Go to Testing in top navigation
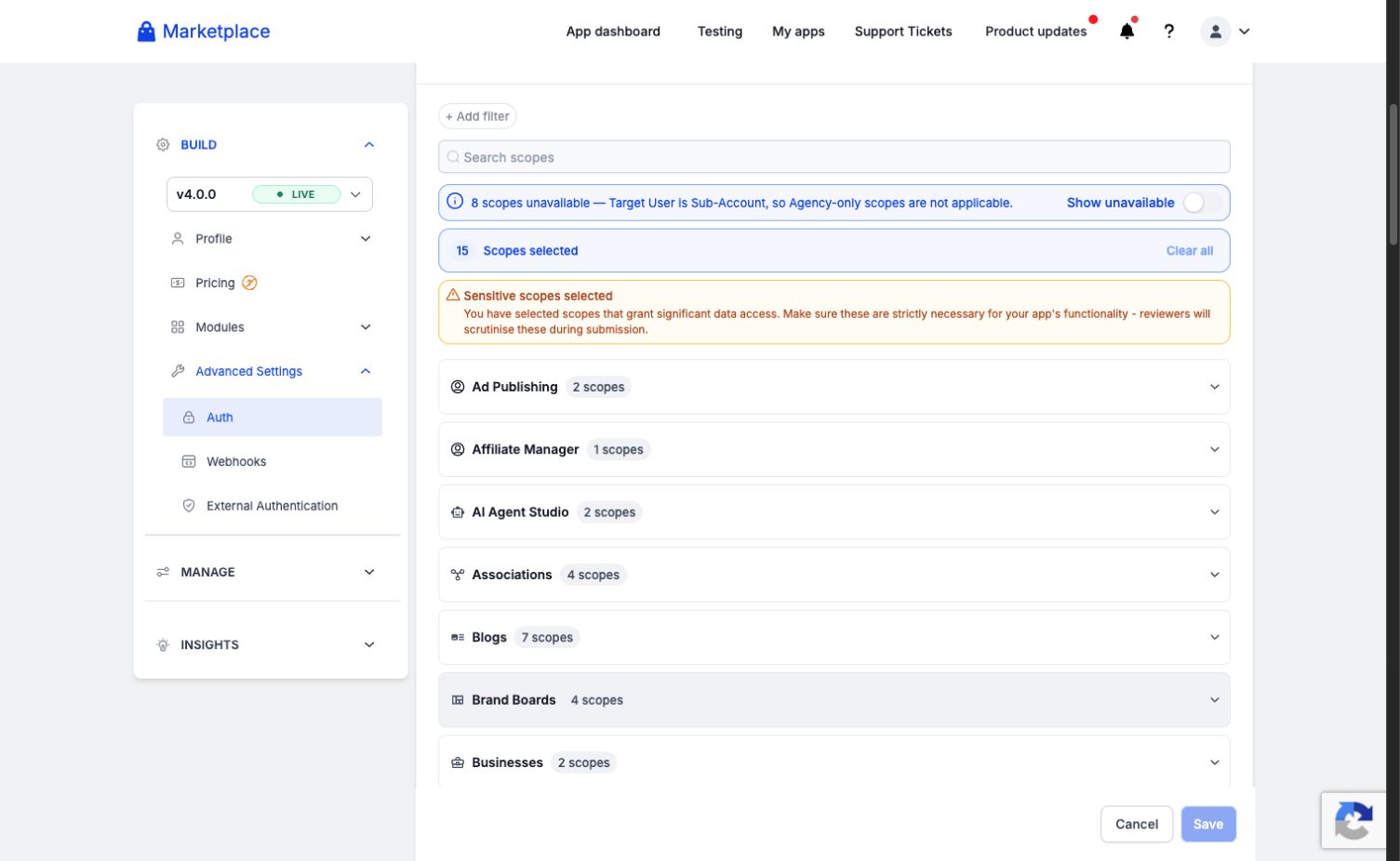Image resolution: width=1400 pixels, height=861 pixels. [x=720, y=32]
